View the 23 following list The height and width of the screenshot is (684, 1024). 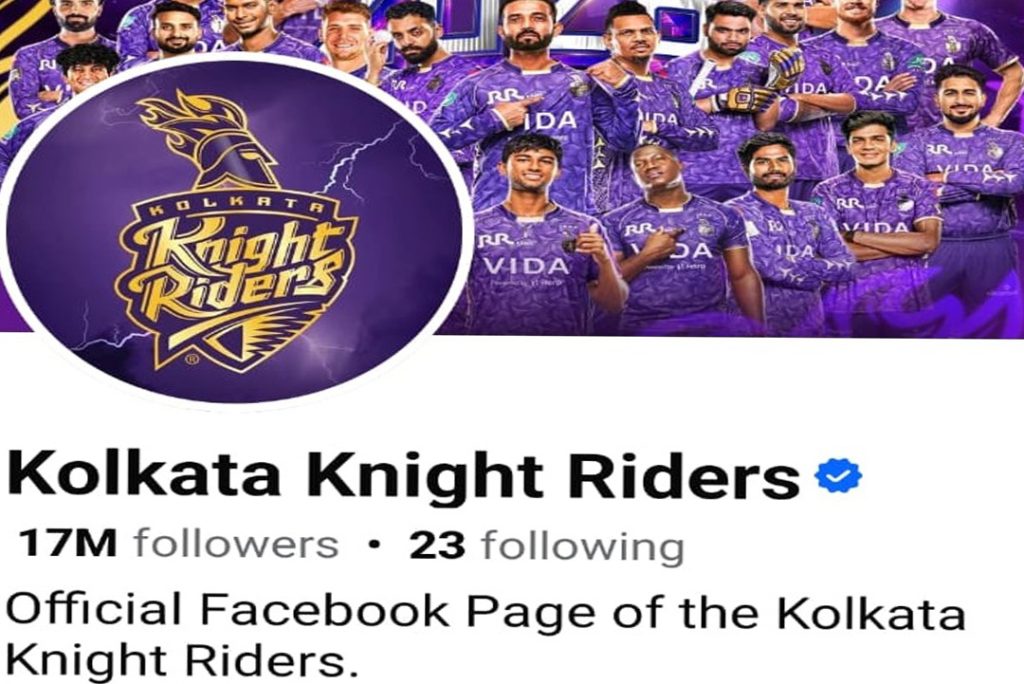547,546
